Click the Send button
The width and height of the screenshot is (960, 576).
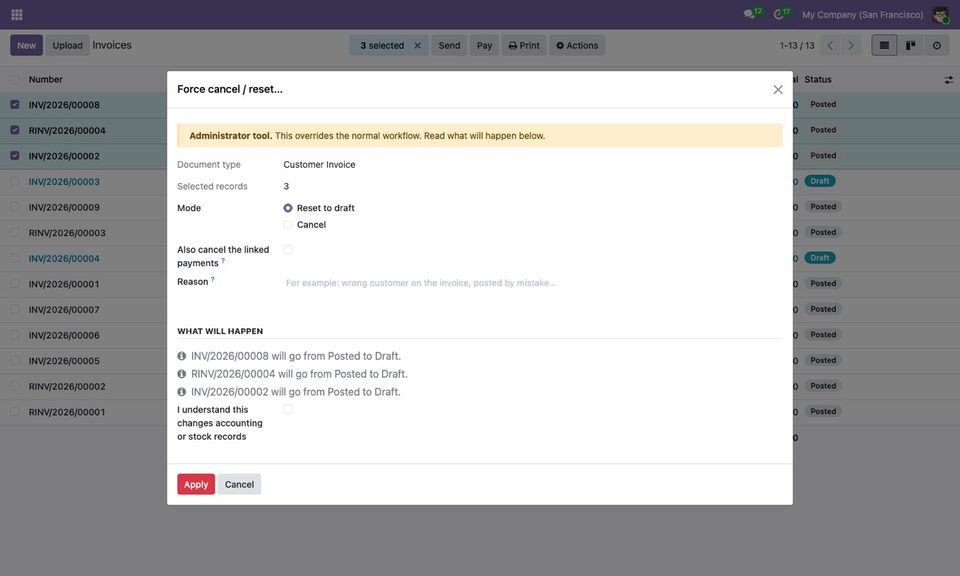pyautogui.click(x=449, y=45)
